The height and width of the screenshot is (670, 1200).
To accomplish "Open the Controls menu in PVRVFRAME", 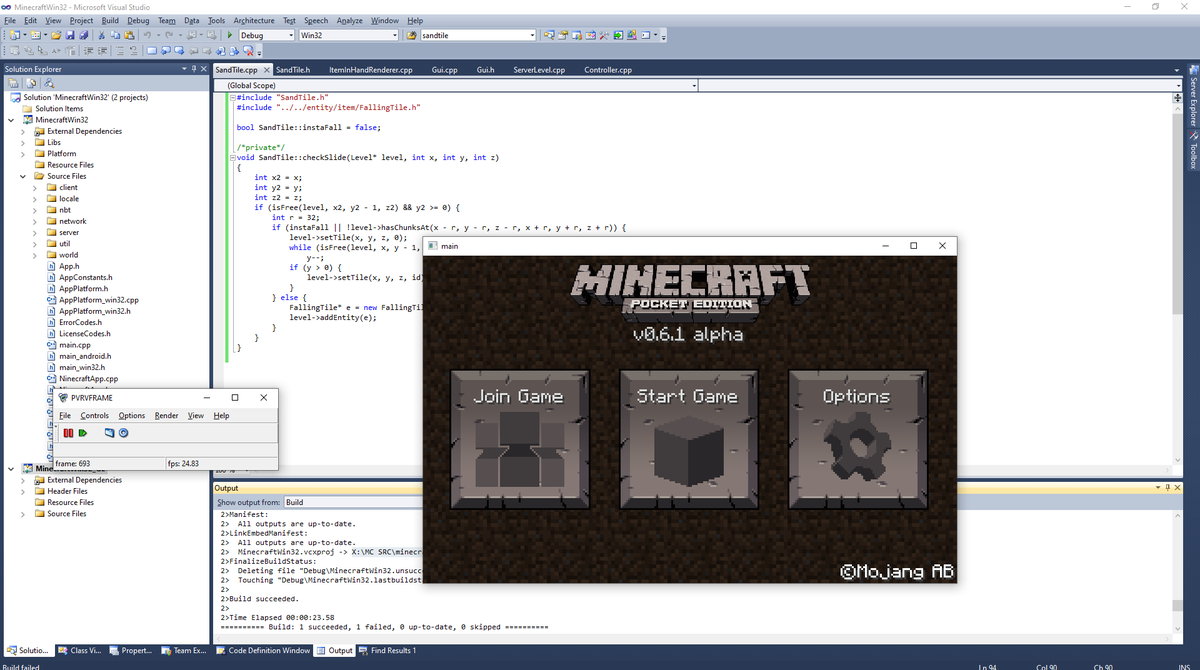I will [94, 415].
